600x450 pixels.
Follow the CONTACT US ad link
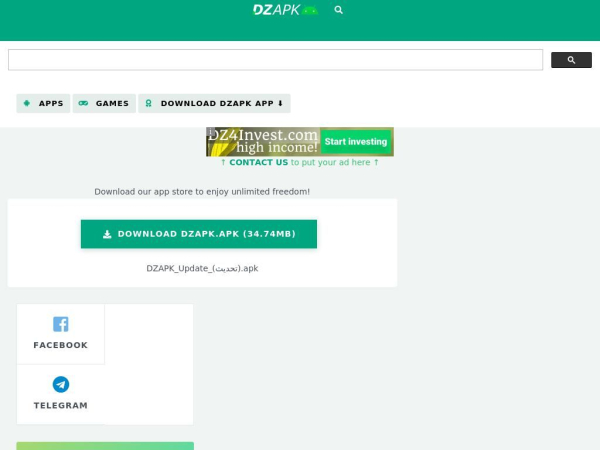tap(259, 162)
